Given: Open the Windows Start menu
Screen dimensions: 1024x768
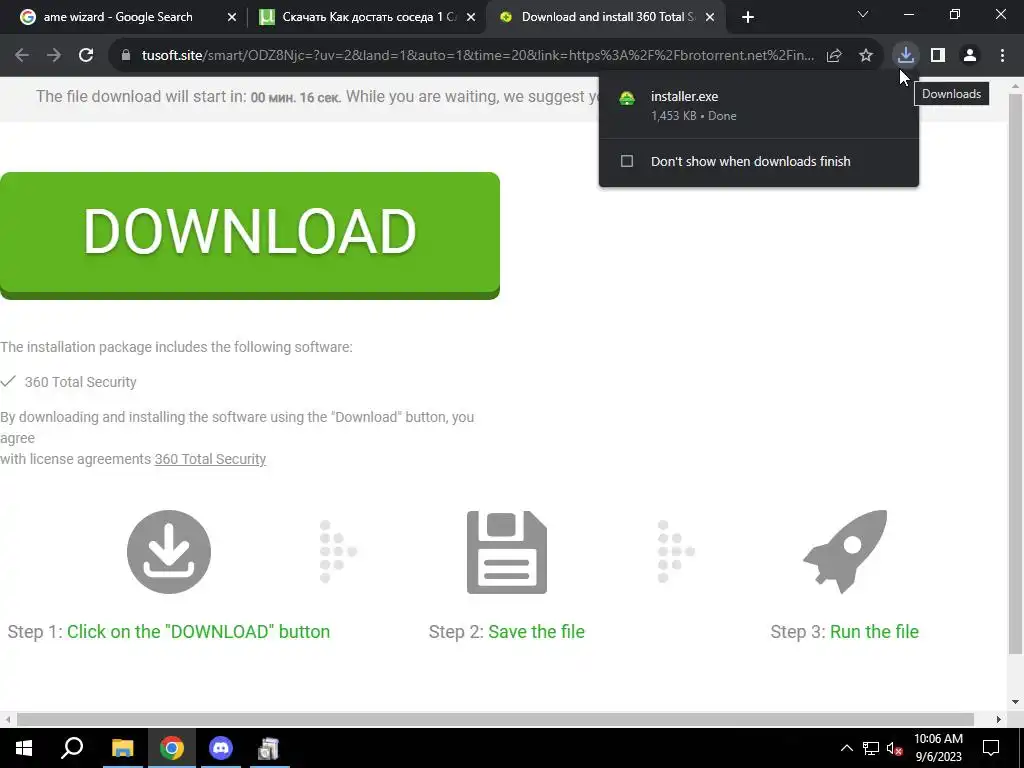Looking at the screenshot, I should tap(24, 748).
